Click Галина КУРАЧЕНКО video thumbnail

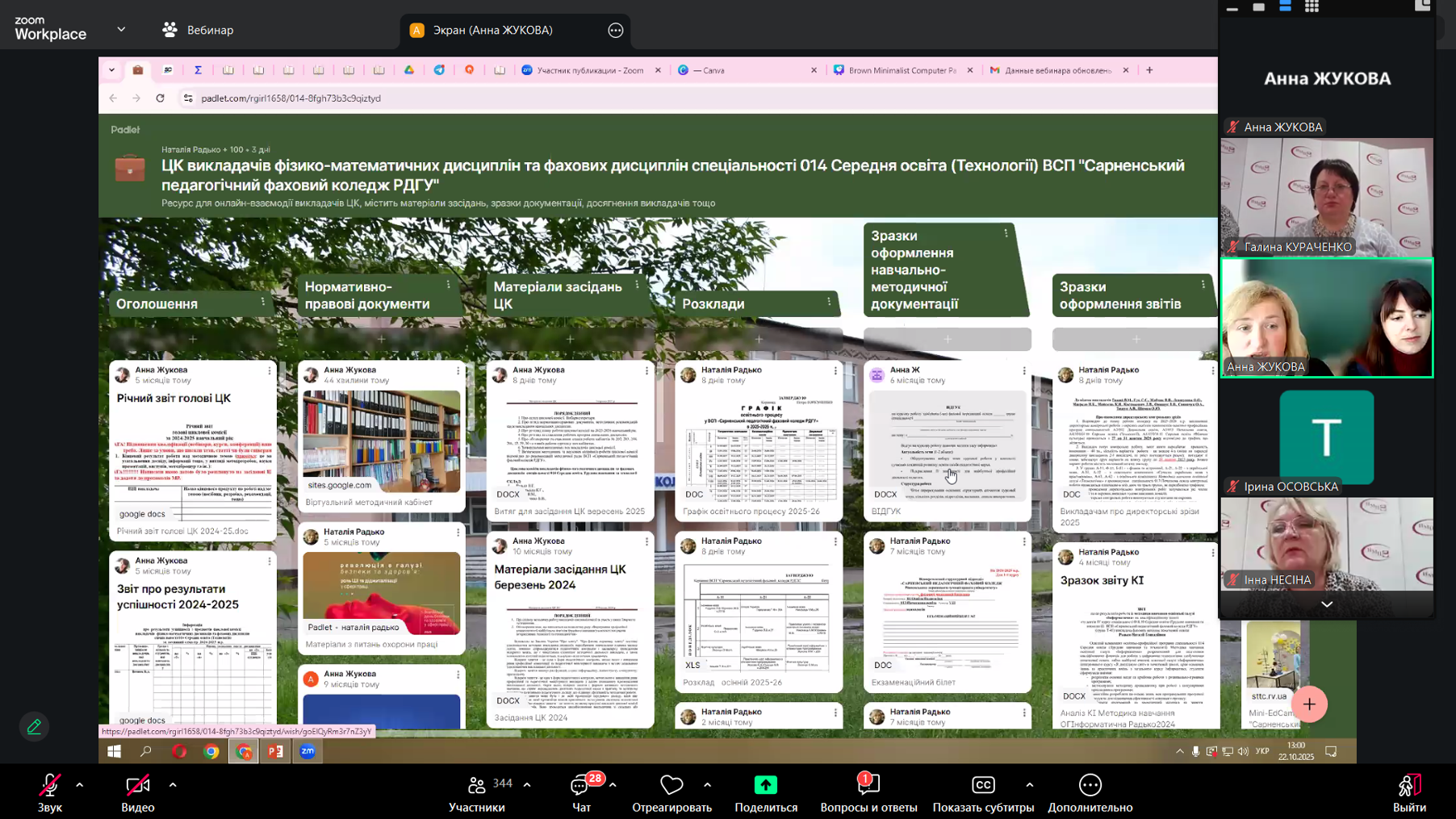click(1326, 196)
